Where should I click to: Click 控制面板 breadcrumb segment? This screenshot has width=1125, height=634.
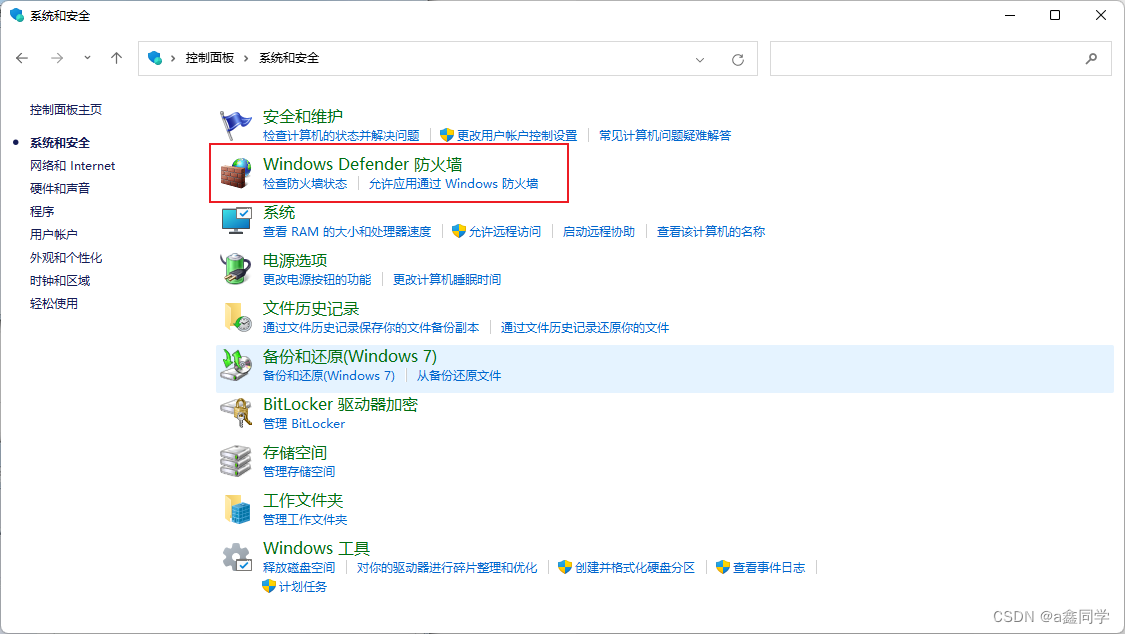210,58
